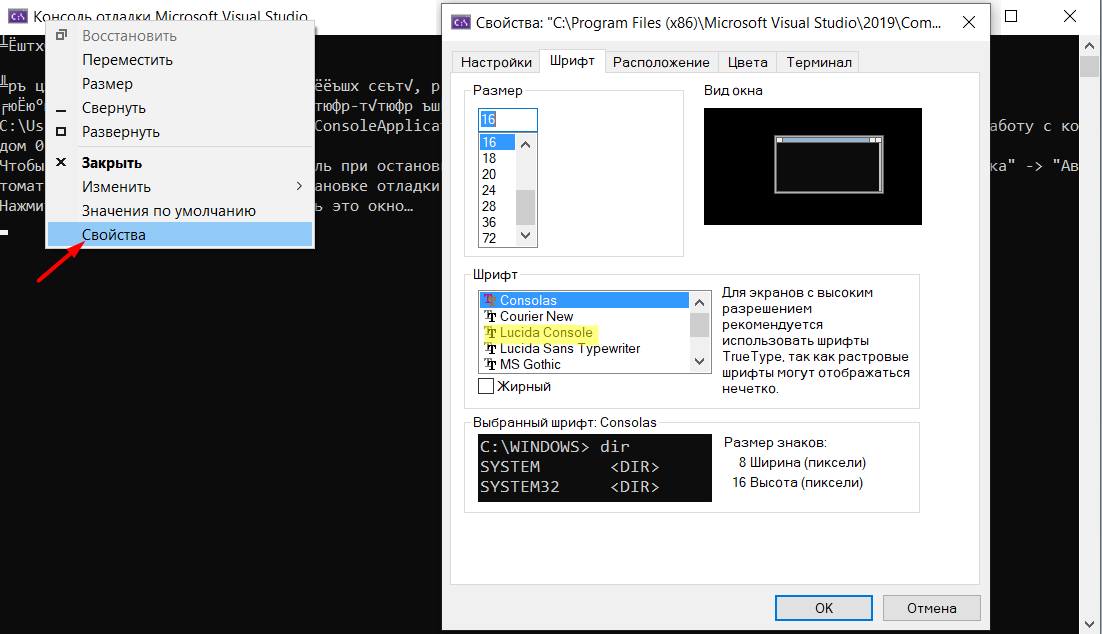The image size is (1102, 634).
Task: Click console window scrollbar up arrow
Action: [x=1089, y=45]
